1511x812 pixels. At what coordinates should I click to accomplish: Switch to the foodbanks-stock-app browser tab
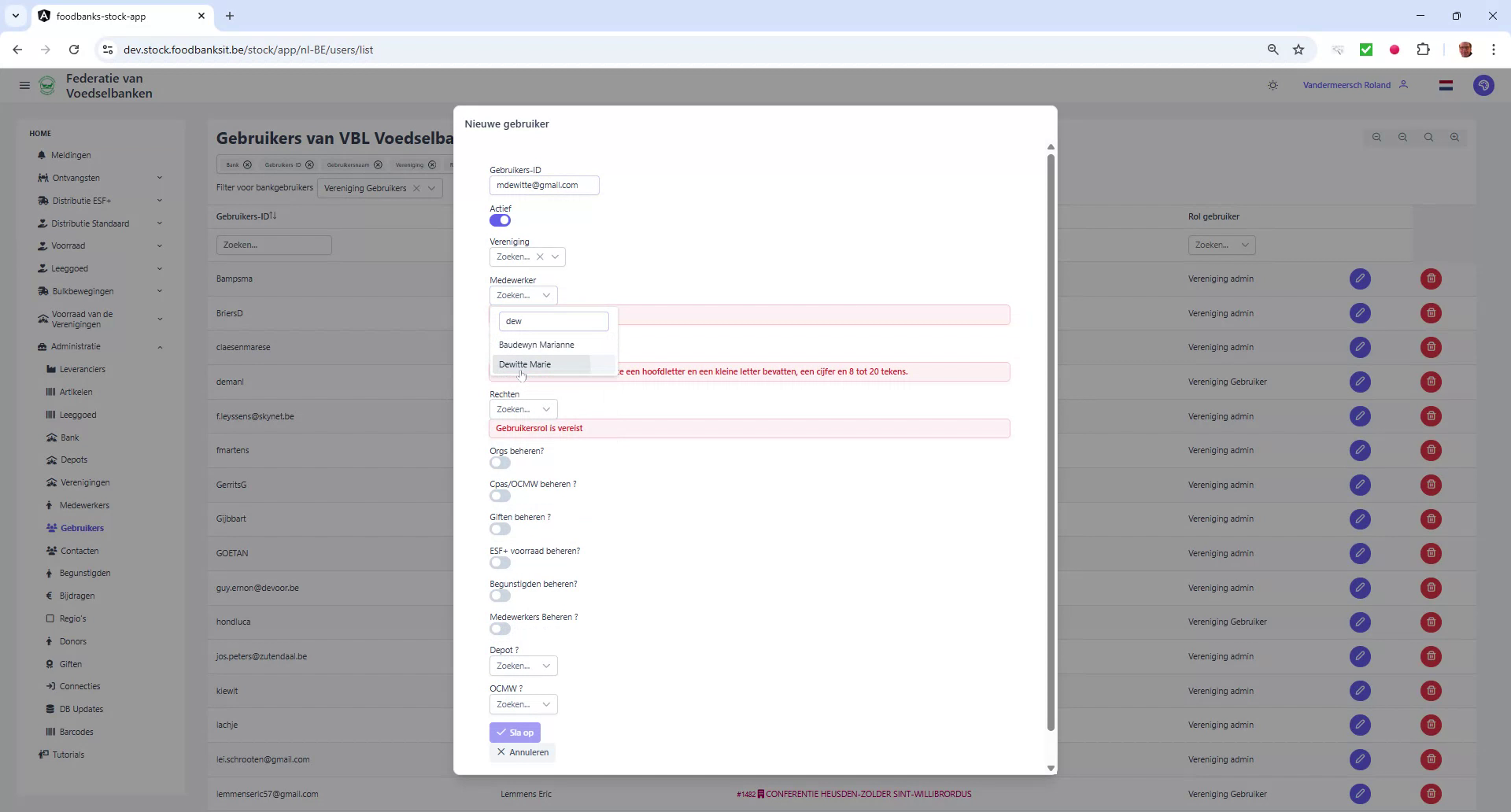click(x=102, y=16)
